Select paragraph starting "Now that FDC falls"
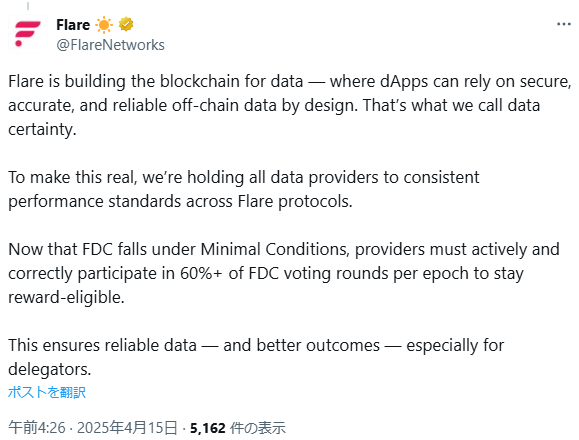 [284, 273]
